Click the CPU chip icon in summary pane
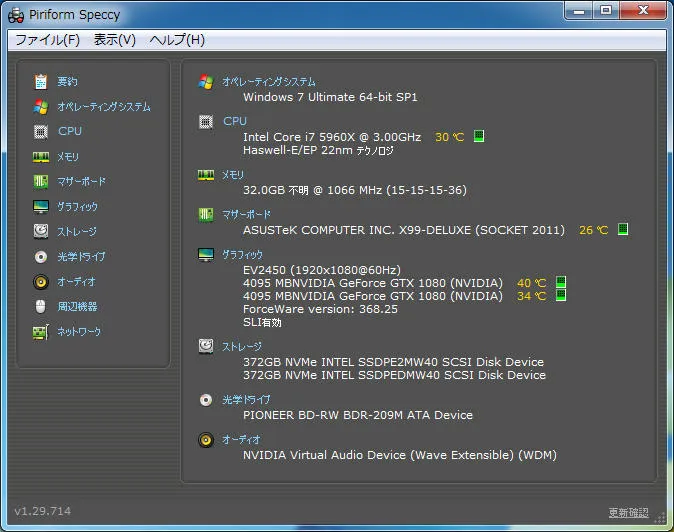 click(206, 122)
